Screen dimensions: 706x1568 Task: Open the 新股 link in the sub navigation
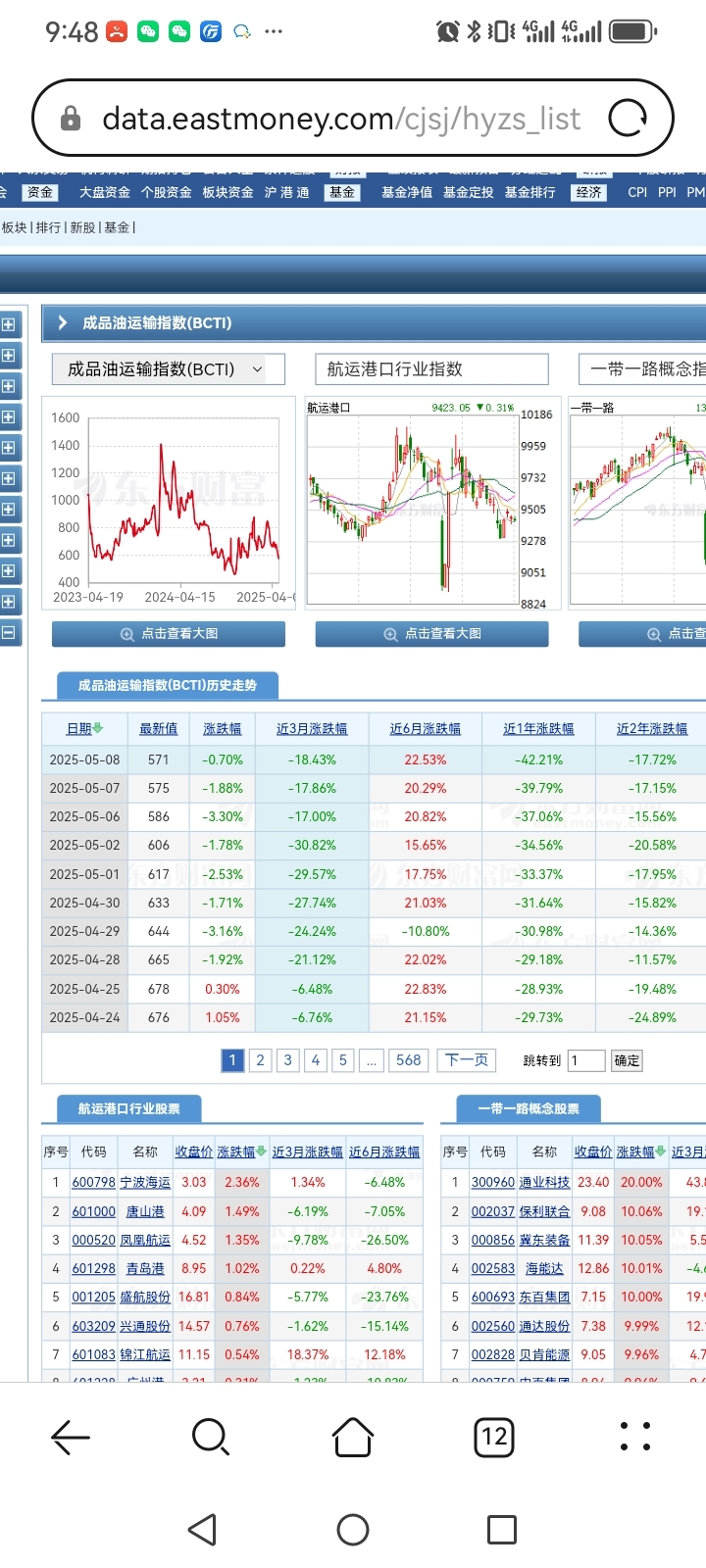[82, 227]
